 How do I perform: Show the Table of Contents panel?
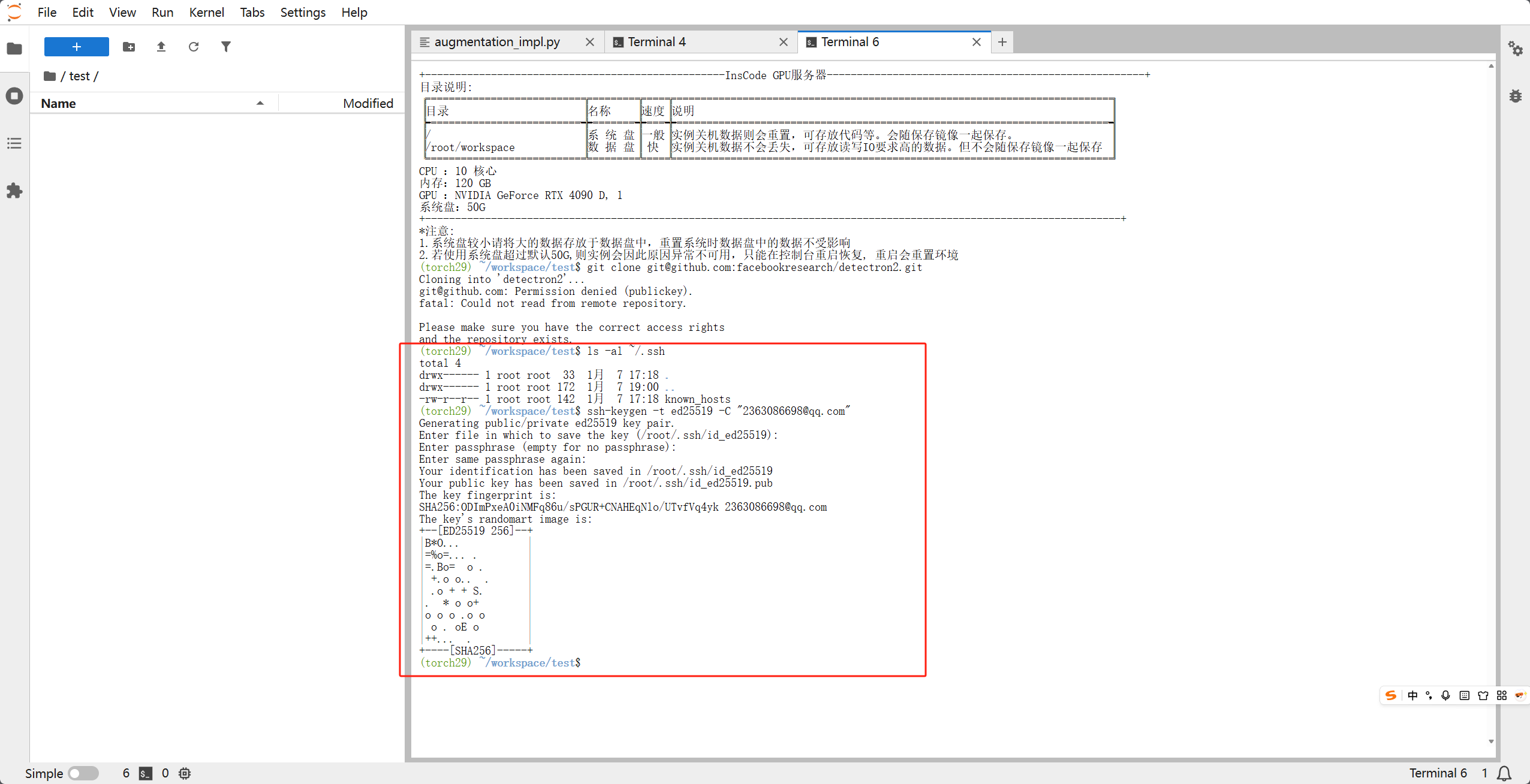(x=14, y=143)
